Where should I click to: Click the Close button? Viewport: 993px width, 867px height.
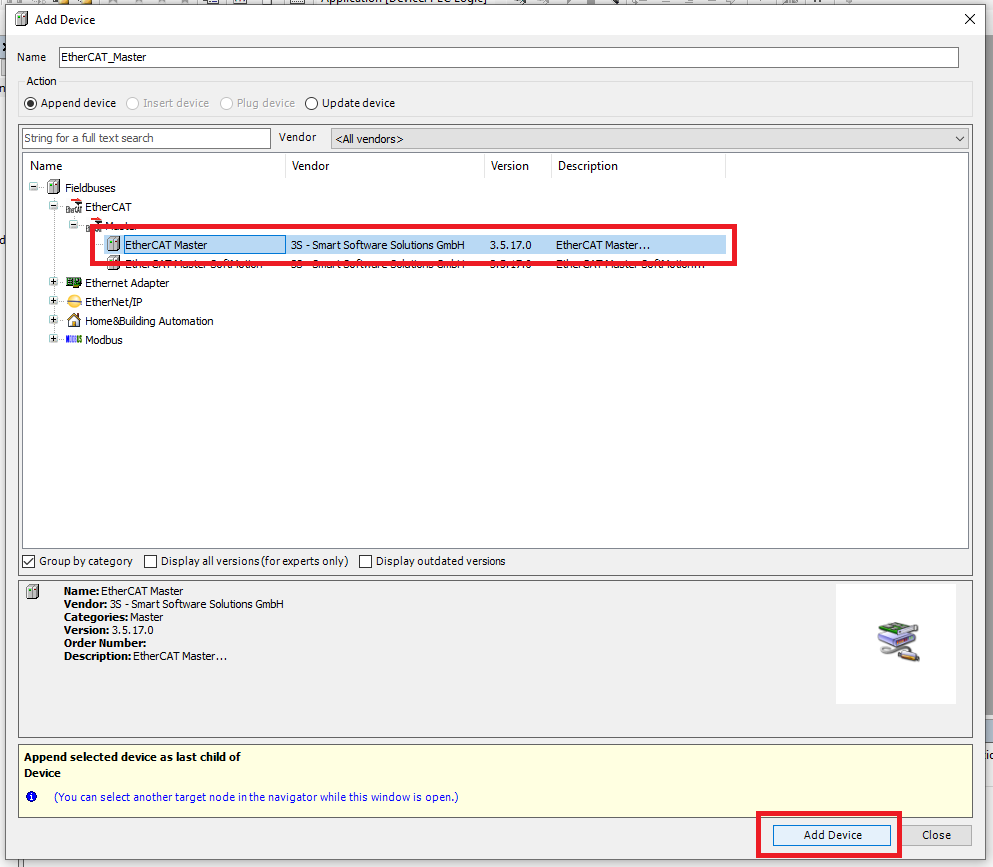(x=936, y=835)
